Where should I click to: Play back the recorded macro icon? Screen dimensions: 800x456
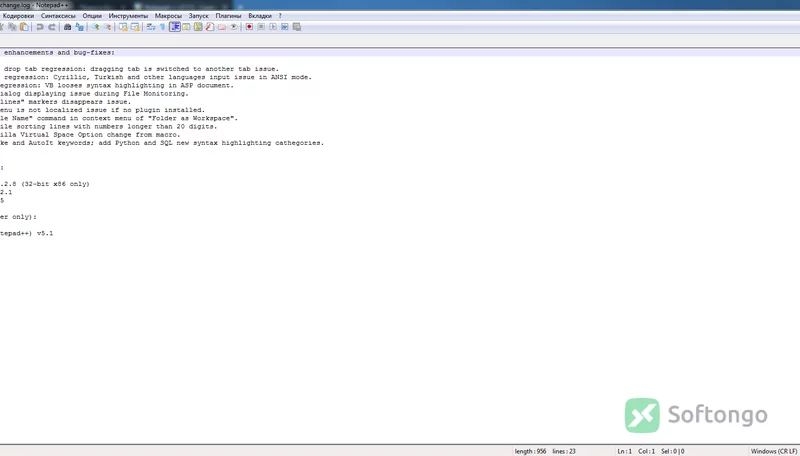[x=273, y=27]
